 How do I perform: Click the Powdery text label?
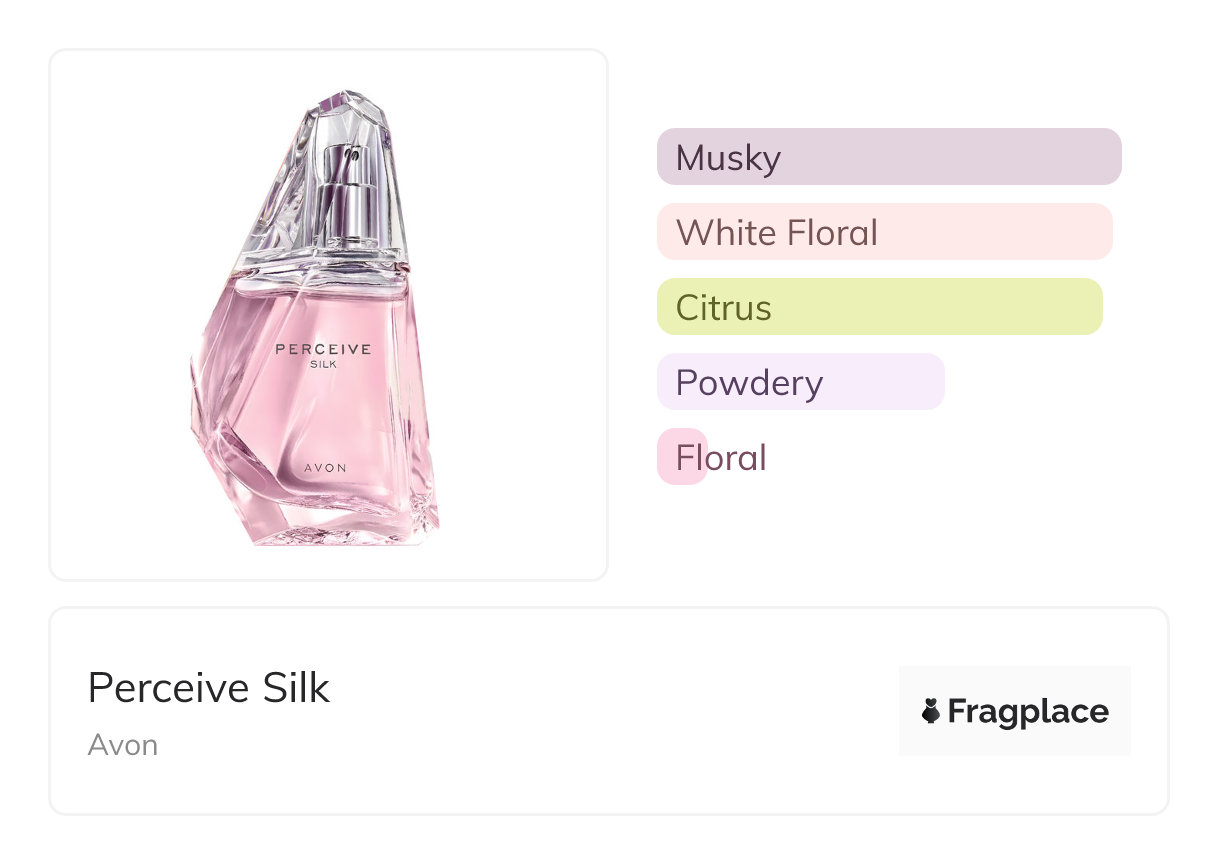(x=749, y=383)
